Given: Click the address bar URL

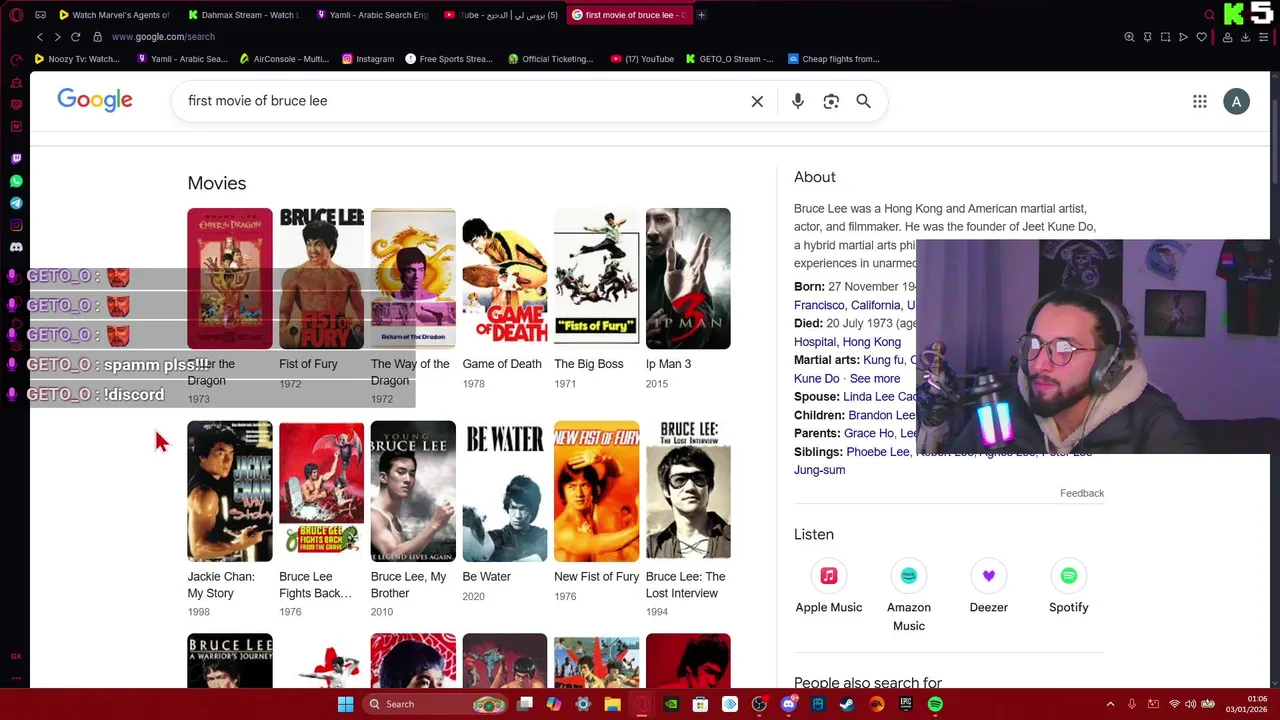Looking at the screenshot, I should pyautogui.click(x=163, y=37).
